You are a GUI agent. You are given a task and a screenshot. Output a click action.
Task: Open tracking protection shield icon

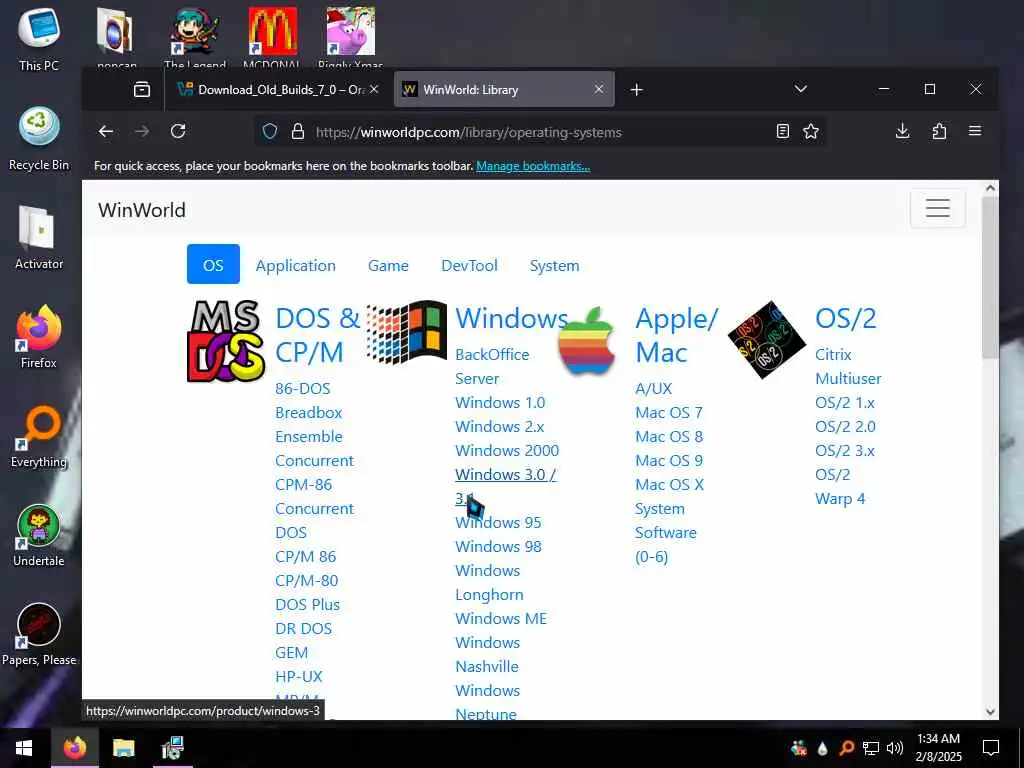click(270, 131)
